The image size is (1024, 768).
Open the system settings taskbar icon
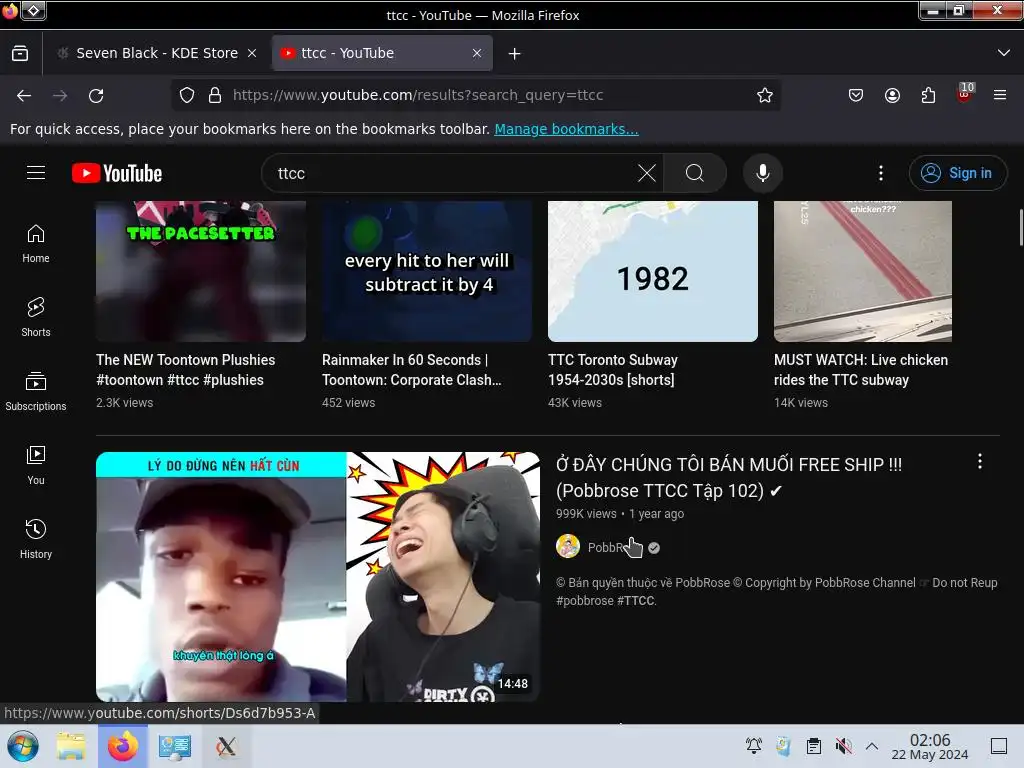pos(174,746)
